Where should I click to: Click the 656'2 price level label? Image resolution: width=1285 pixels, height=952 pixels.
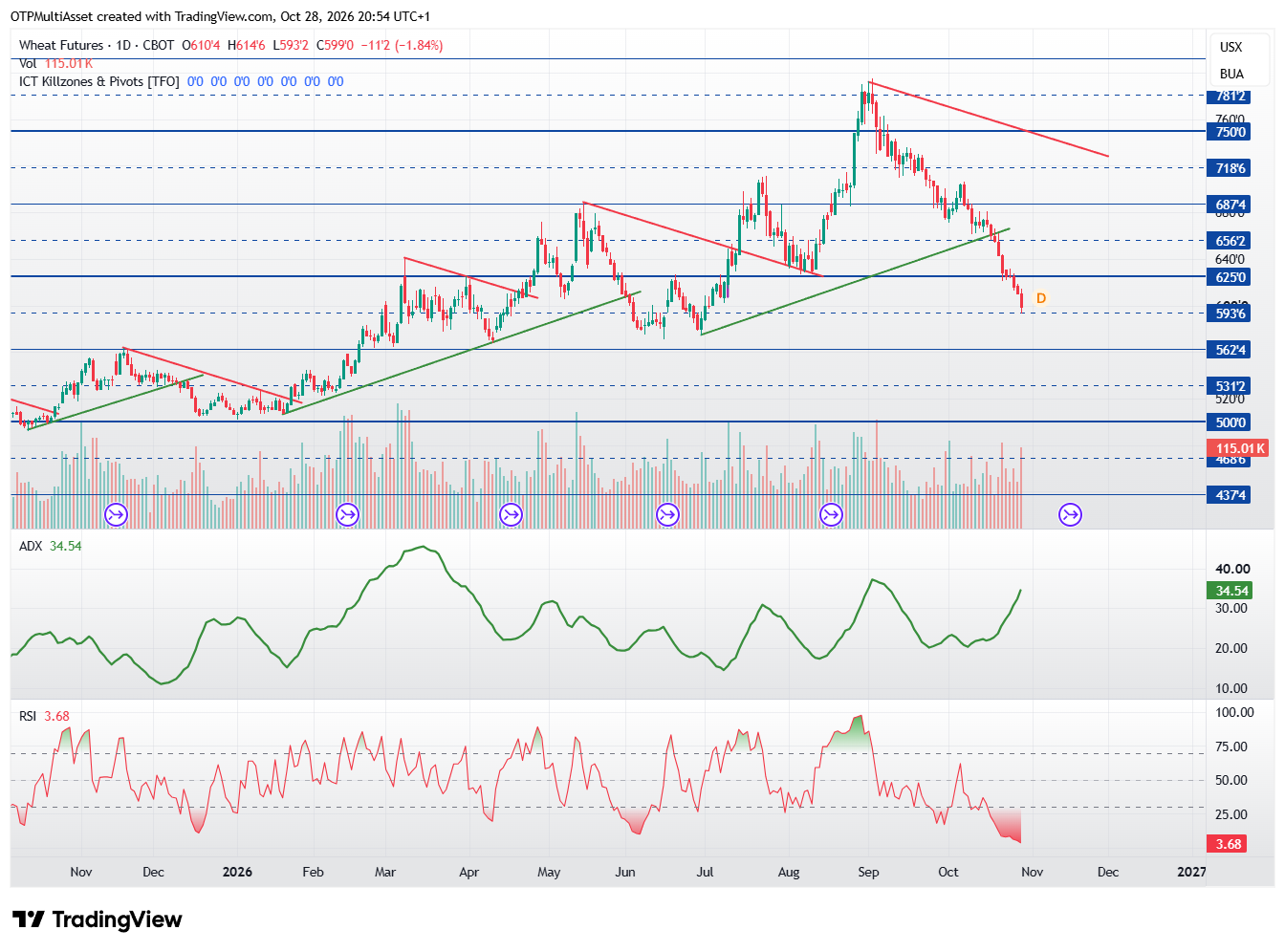point(1231,241)
